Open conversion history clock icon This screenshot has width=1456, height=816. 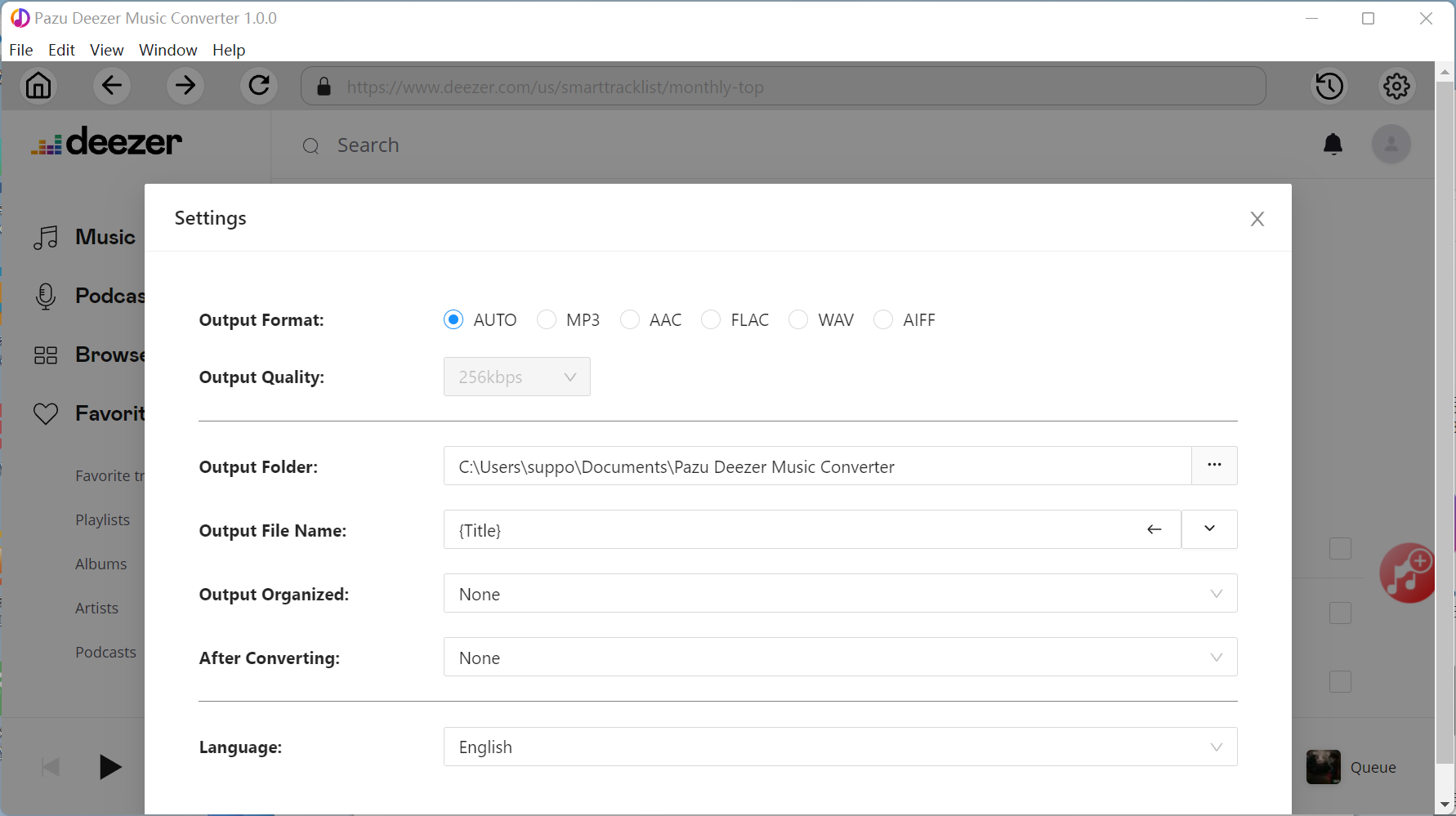(x=1329, y=86)
